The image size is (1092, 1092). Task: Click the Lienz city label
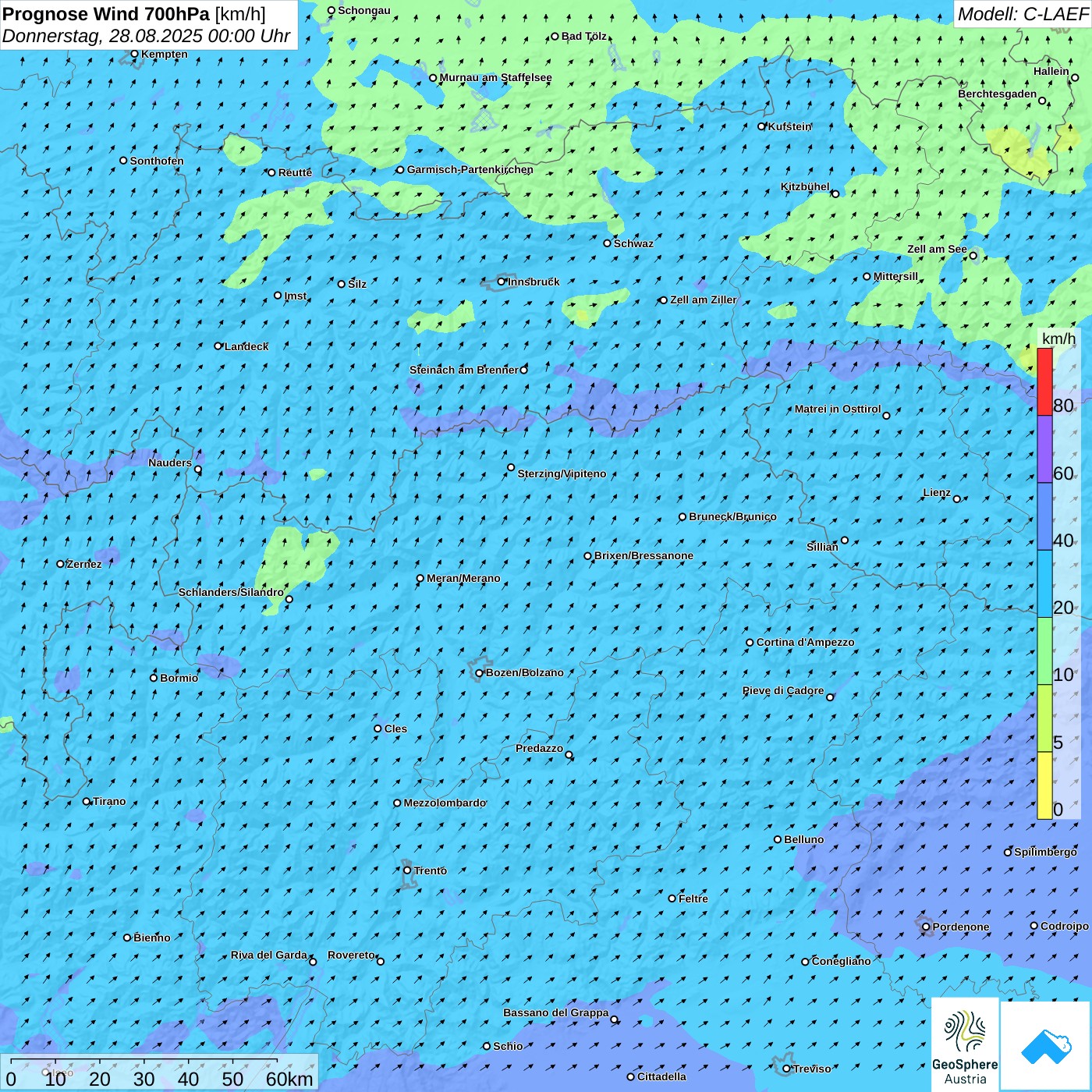[937, 492]
